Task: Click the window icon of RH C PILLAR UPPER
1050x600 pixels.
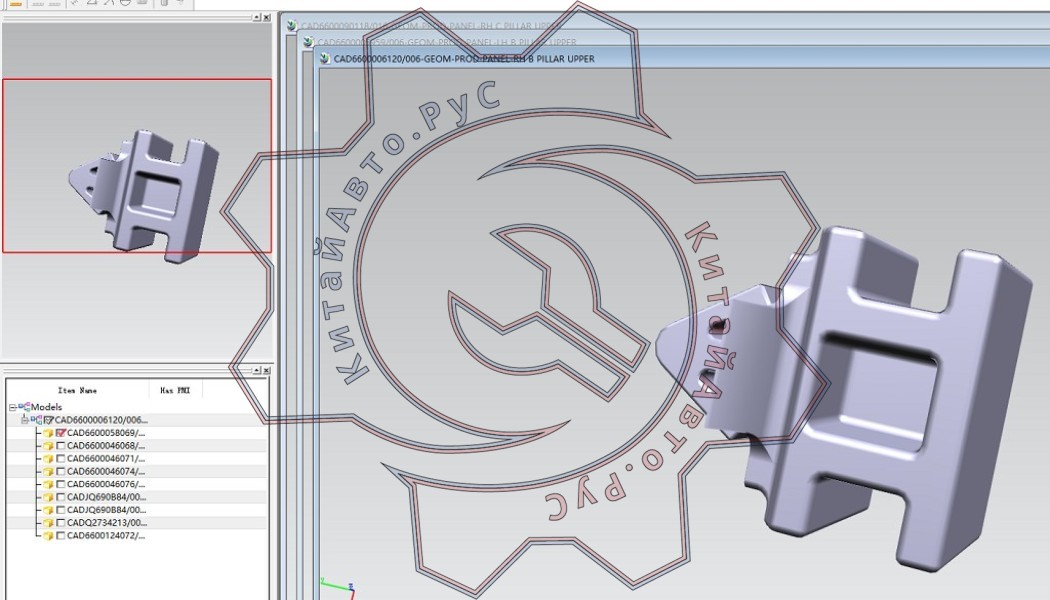Action: 292,26
